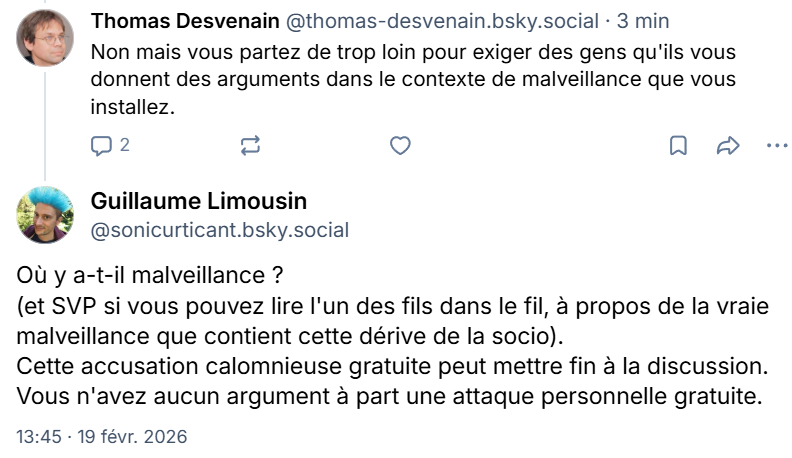Bookmark Thomas Desvenain's reply
This screenshot has width=792, height=458.
coord(678,146)
